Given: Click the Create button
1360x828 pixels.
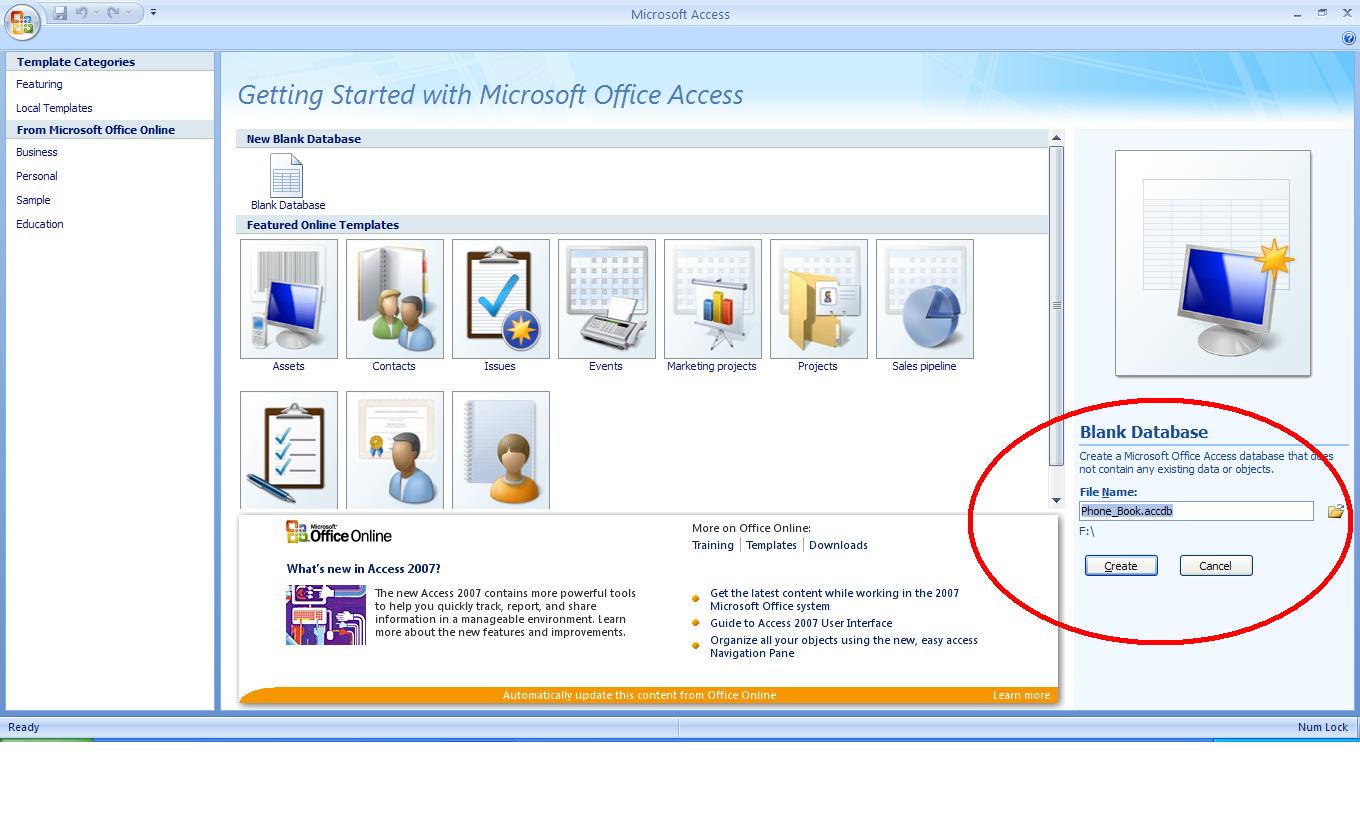Looking at the screenshot, I should [1121, 566].
